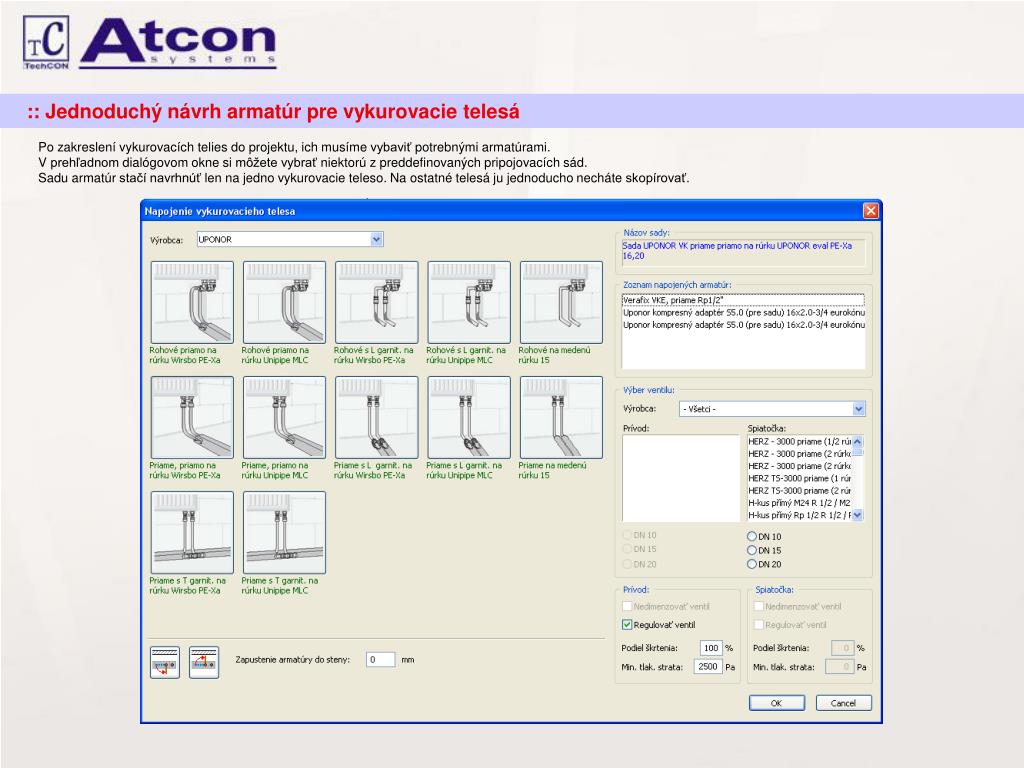The height and width of the screenshot is (768, 1024).
Task: Select 'Verafix VKE, priame Rp1/2"' in armature list
Action: [x=743, y=300]
